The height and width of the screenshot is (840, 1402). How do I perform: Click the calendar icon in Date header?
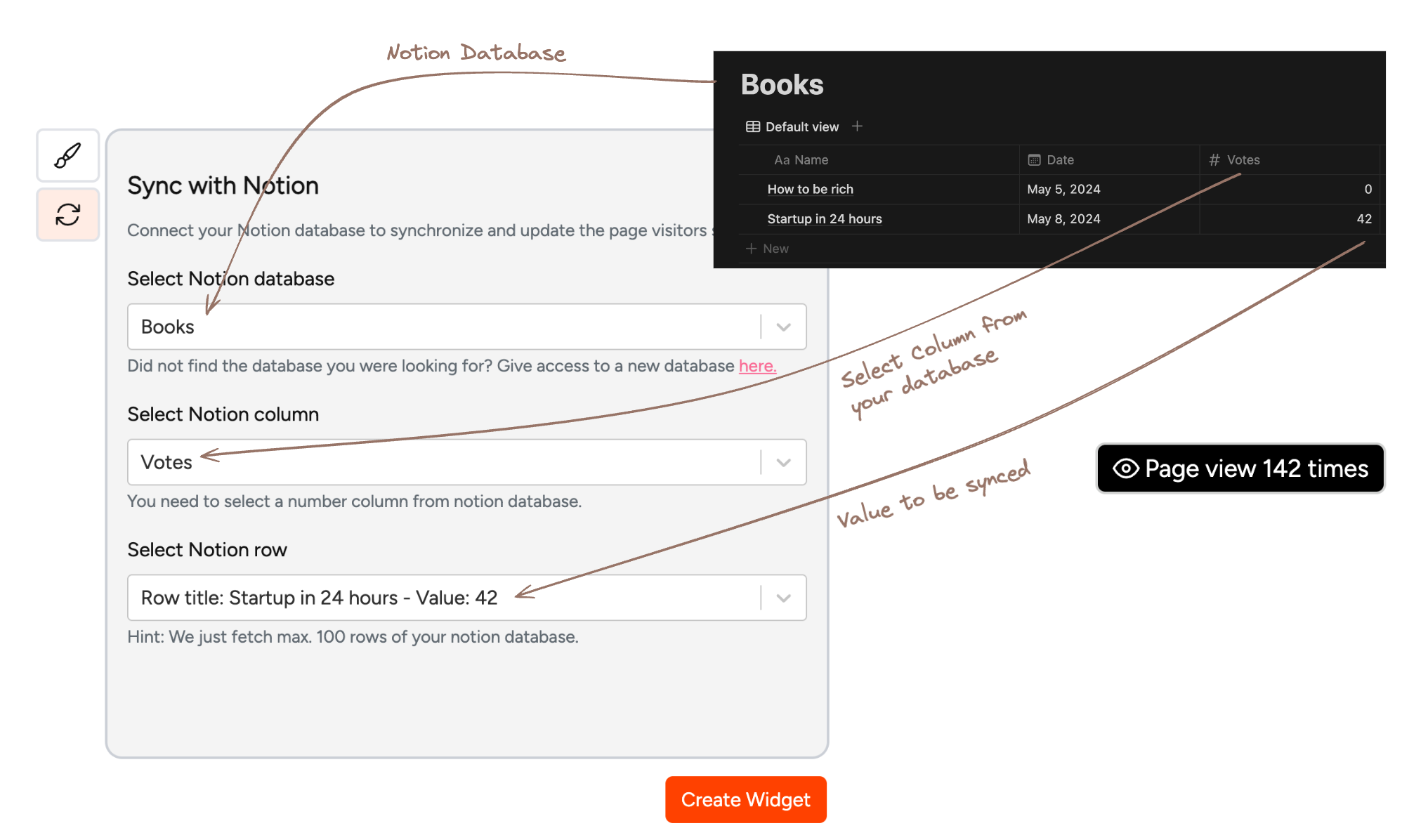click(x=1034, y=160)
